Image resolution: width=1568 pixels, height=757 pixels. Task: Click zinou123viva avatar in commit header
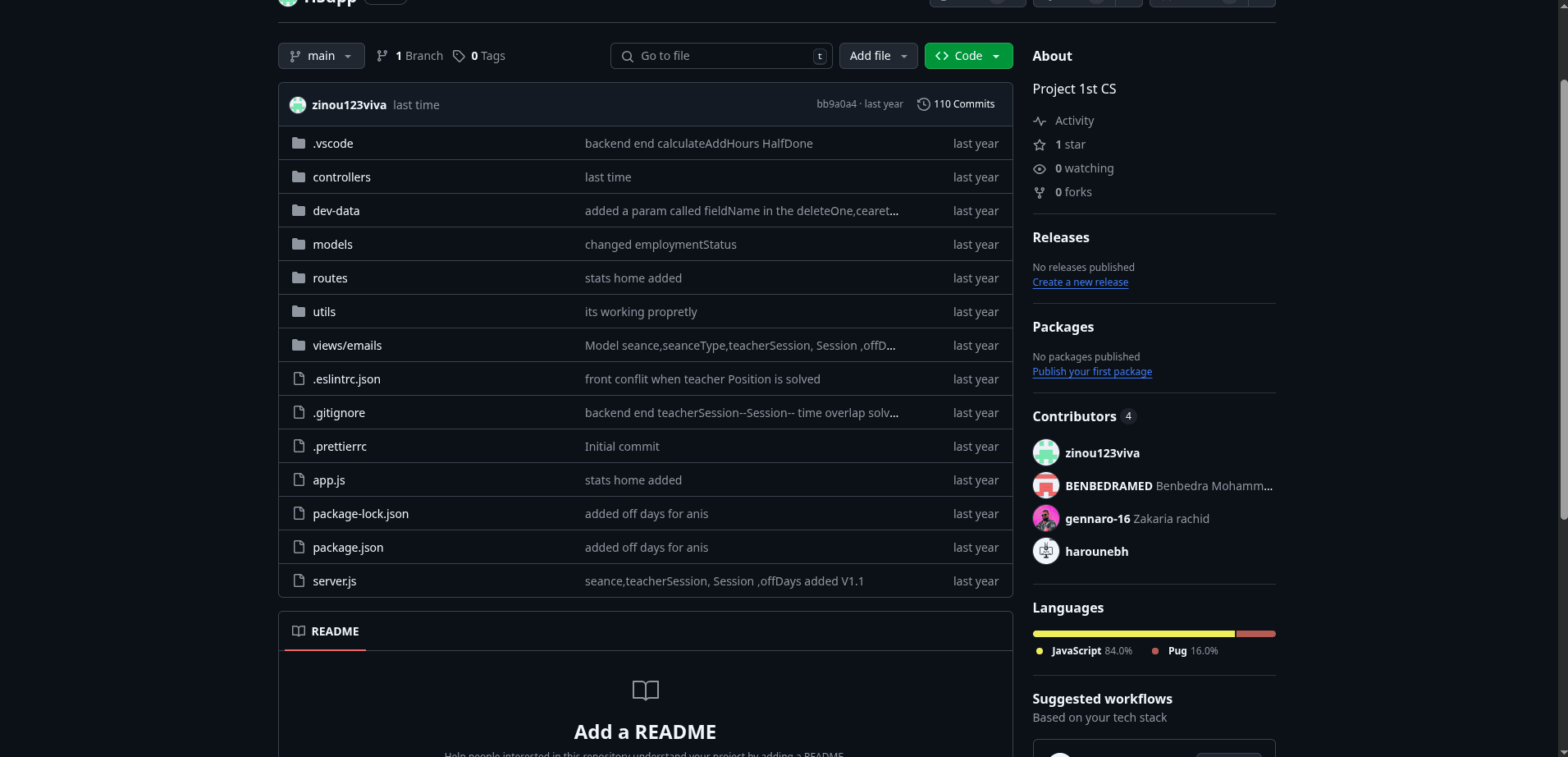pos(298,105)
